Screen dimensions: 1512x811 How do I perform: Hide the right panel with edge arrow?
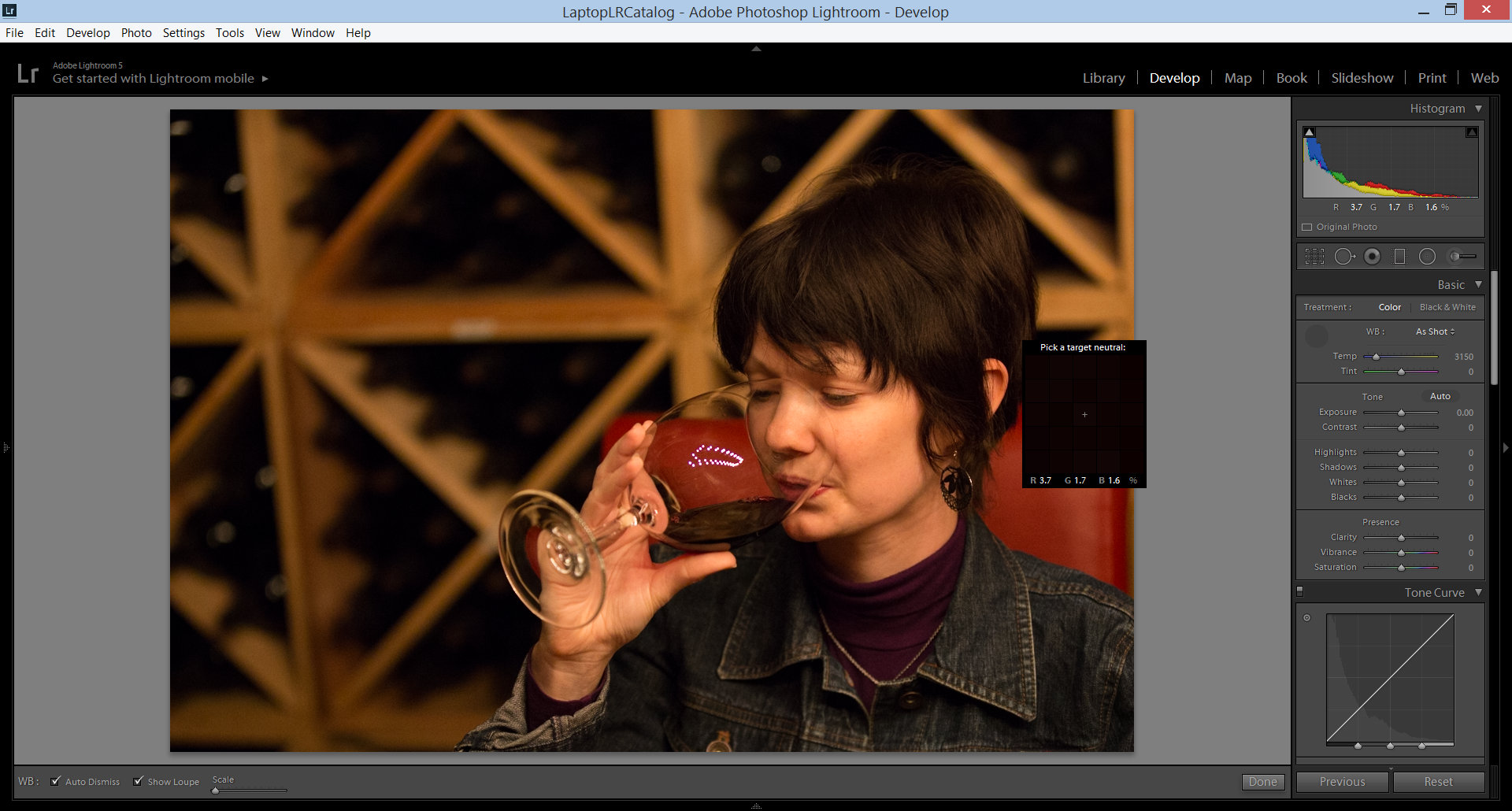pyautogui.click(x=1506, y=447)
